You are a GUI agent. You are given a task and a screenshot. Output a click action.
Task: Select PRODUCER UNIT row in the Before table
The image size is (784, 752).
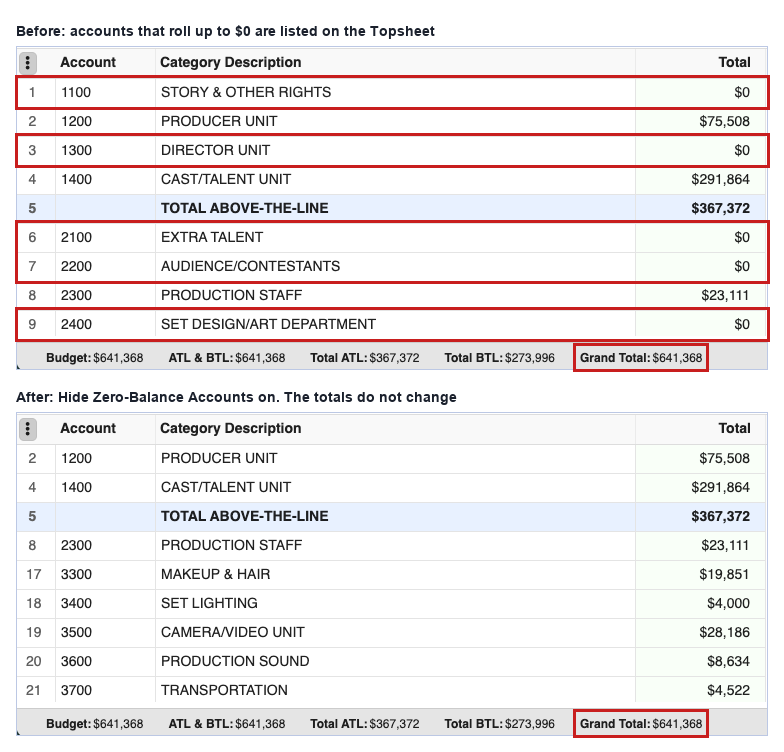click(392, 122)
